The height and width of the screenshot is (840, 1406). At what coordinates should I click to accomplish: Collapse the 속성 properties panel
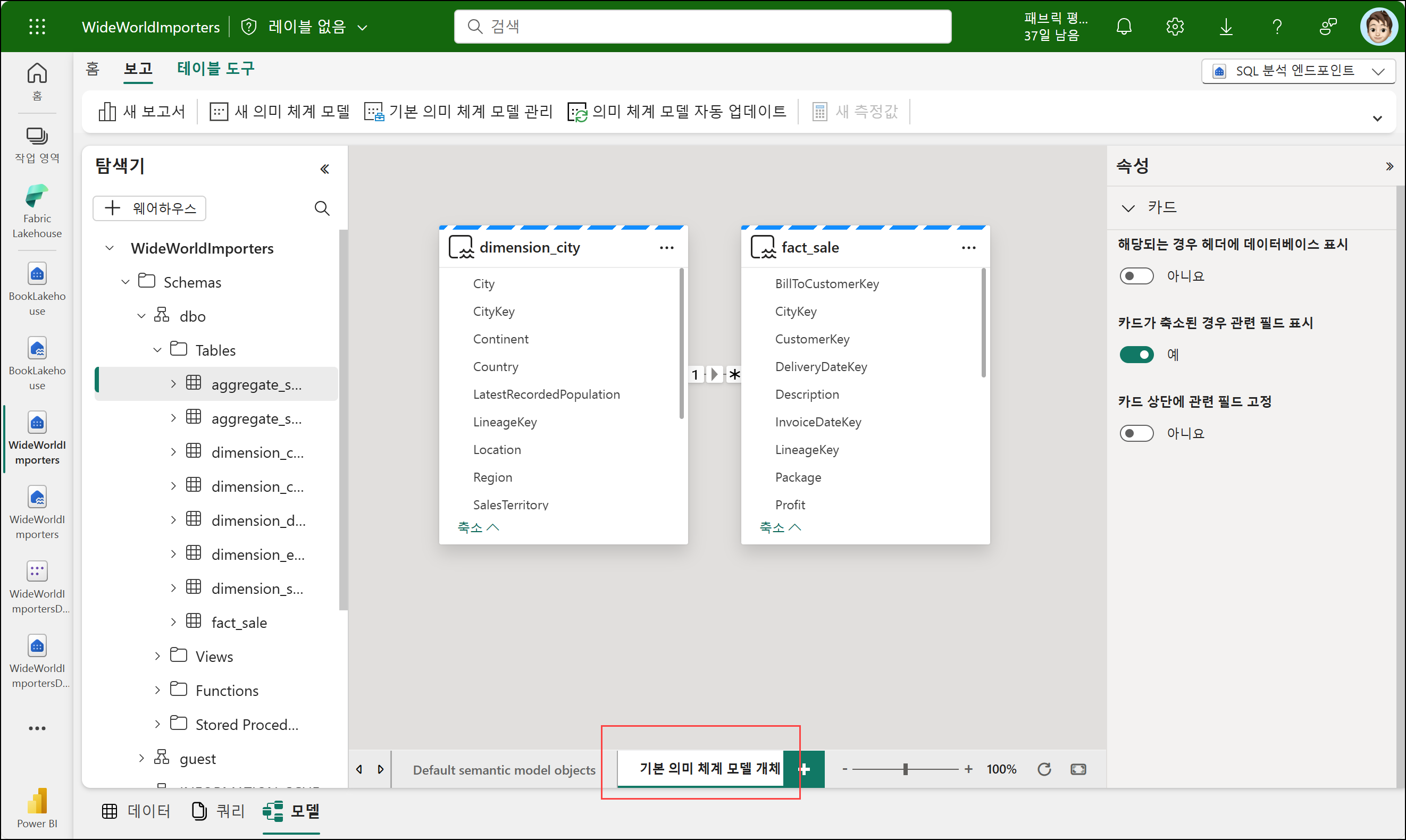pyautogui.click(x=1389, y=166)
